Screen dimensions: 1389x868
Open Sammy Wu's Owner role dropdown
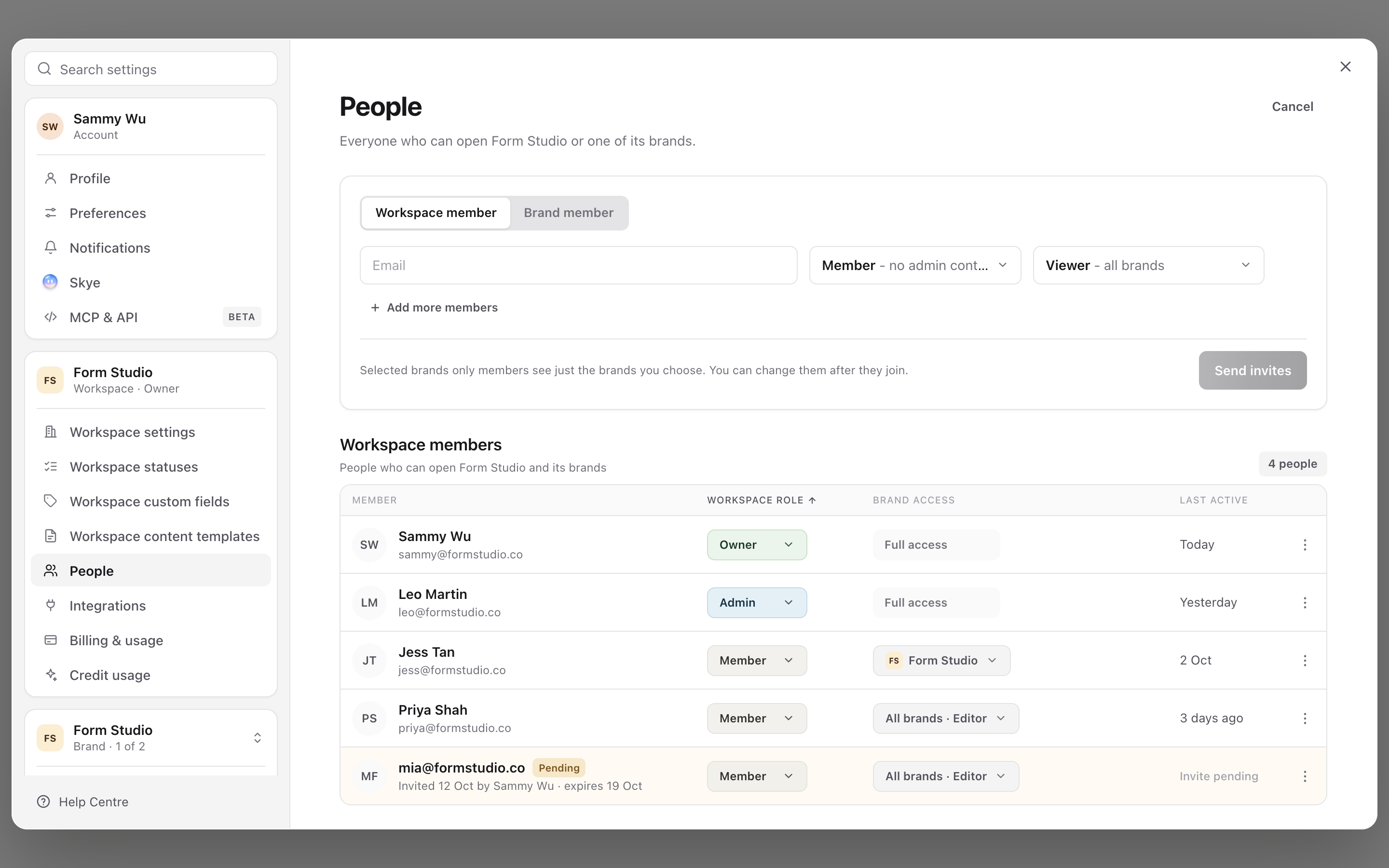(757, 544)
